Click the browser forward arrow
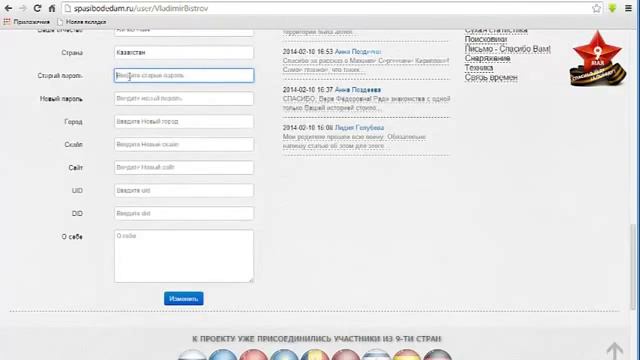 click(23, 8)
